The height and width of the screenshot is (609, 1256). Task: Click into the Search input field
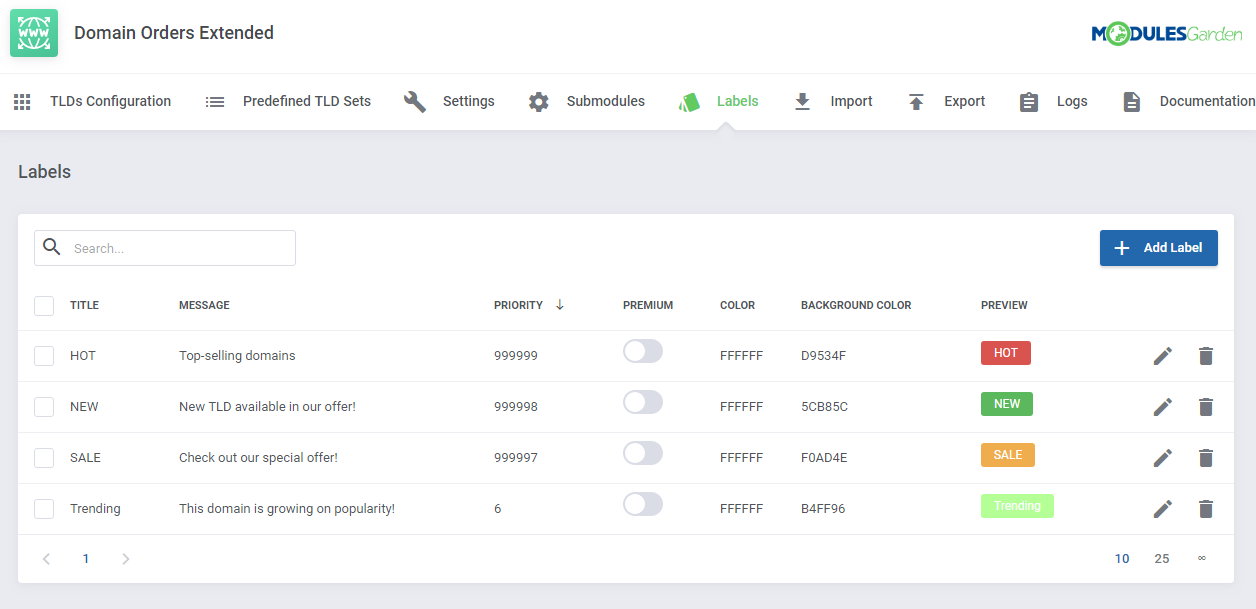click(x=165, y=248)
